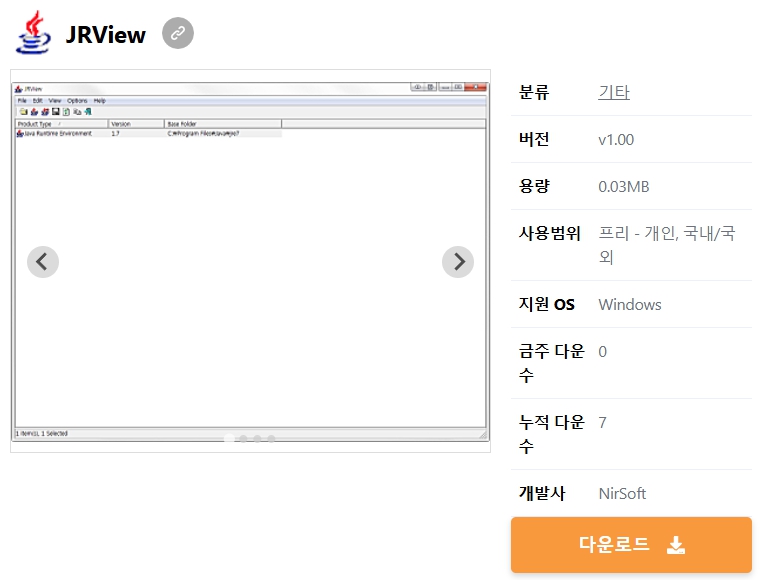Viewport: 763px width, 580px height.
Task: Click the JRView title text
Action: pyautogui.click(x=106, y=35)
